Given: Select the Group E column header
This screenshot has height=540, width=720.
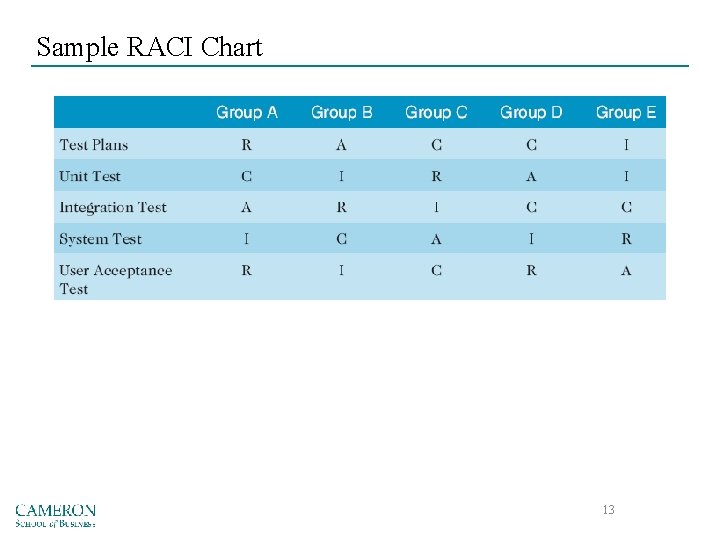Looking at the screenshot, I should pos(626,112).
